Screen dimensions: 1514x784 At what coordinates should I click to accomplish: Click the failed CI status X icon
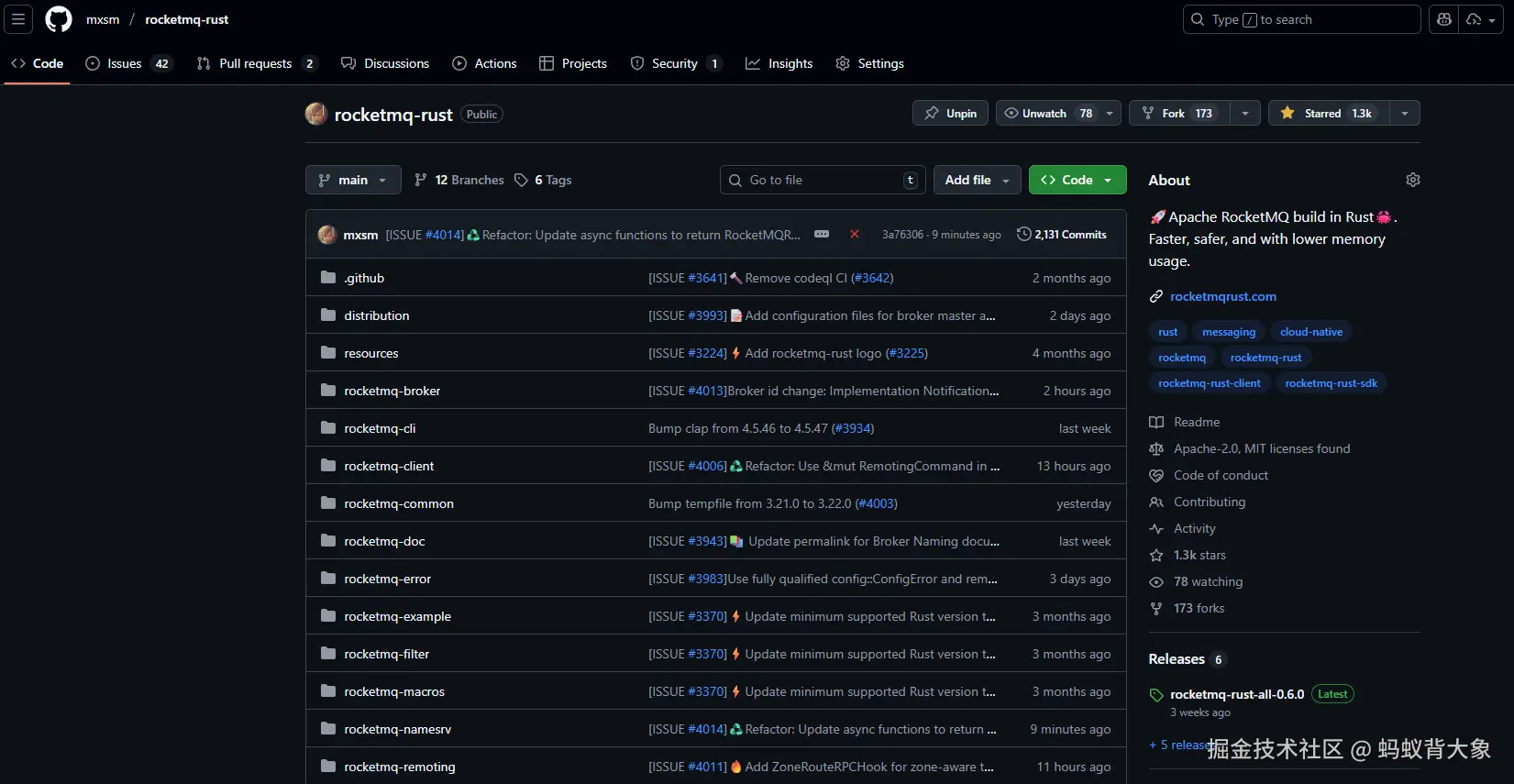point(855,235)
